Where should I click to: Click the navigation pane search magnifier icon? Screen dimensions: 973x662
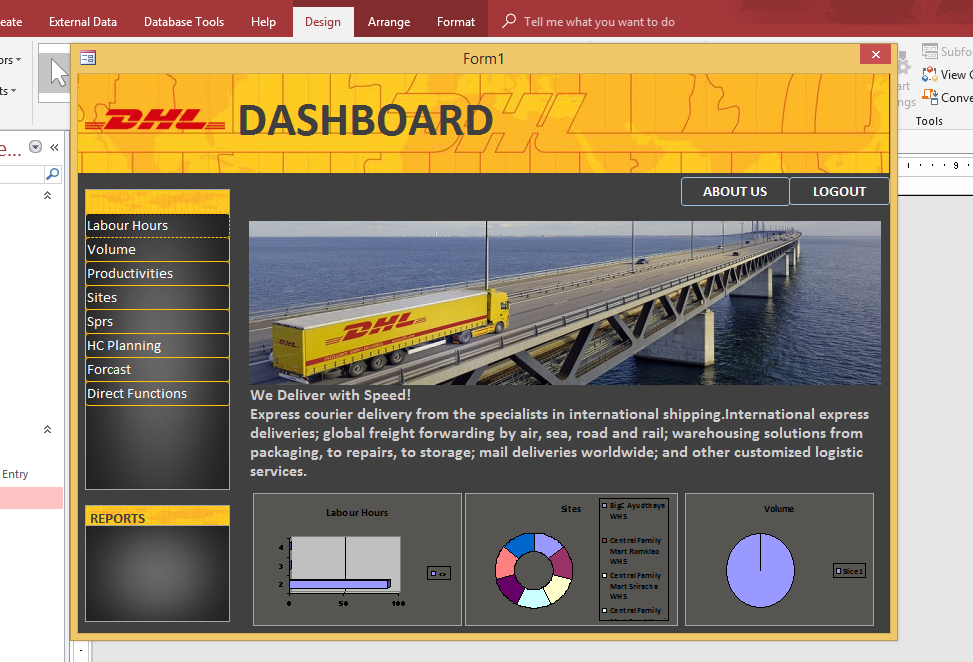point(53,174)
